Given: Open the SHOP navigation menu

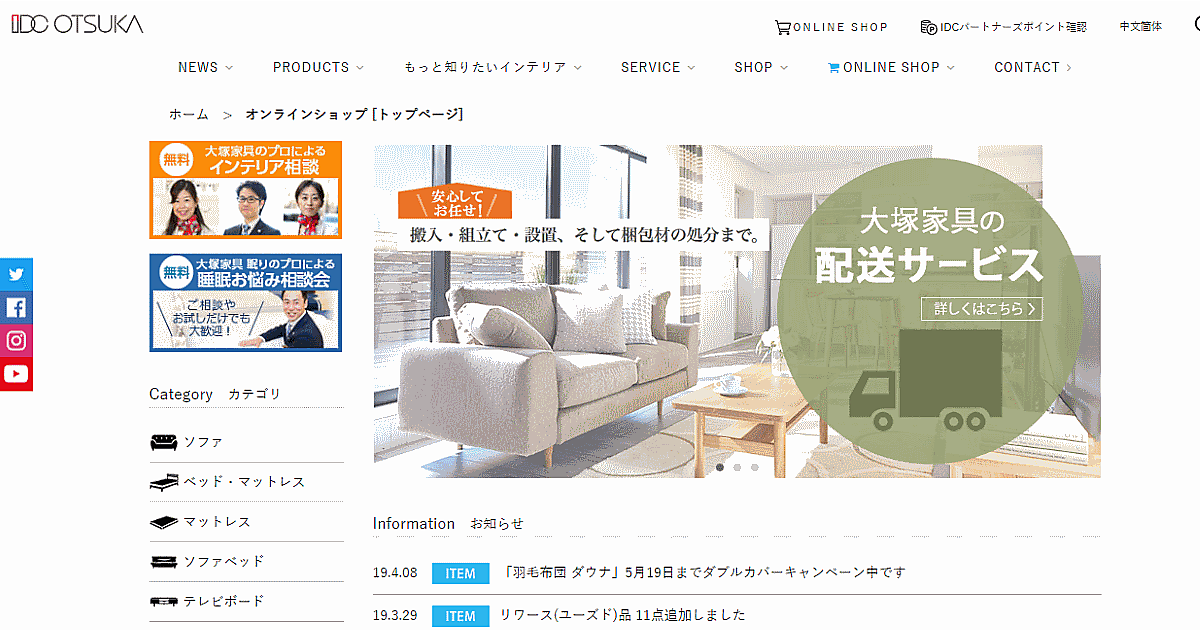Looking at the screenshot, I should (x=760, y=67).
